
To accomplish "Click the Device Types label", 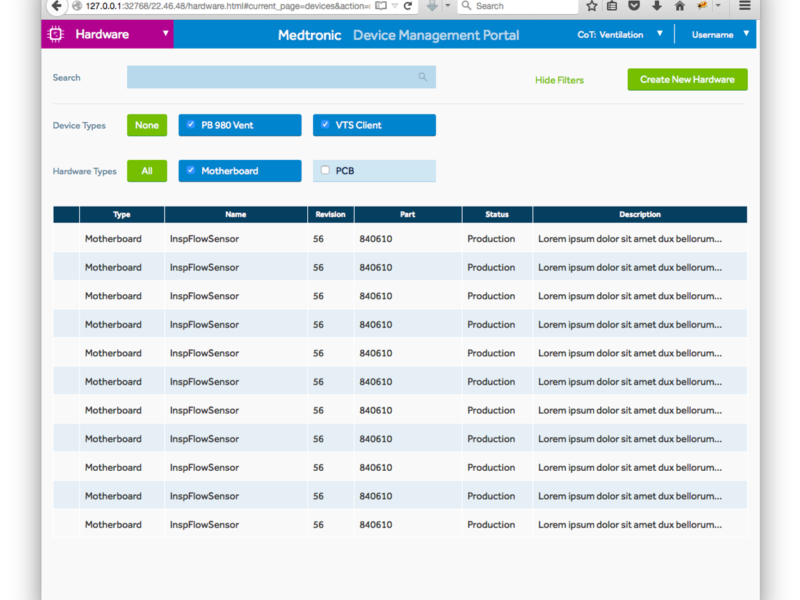I will (x=79, y=126).
